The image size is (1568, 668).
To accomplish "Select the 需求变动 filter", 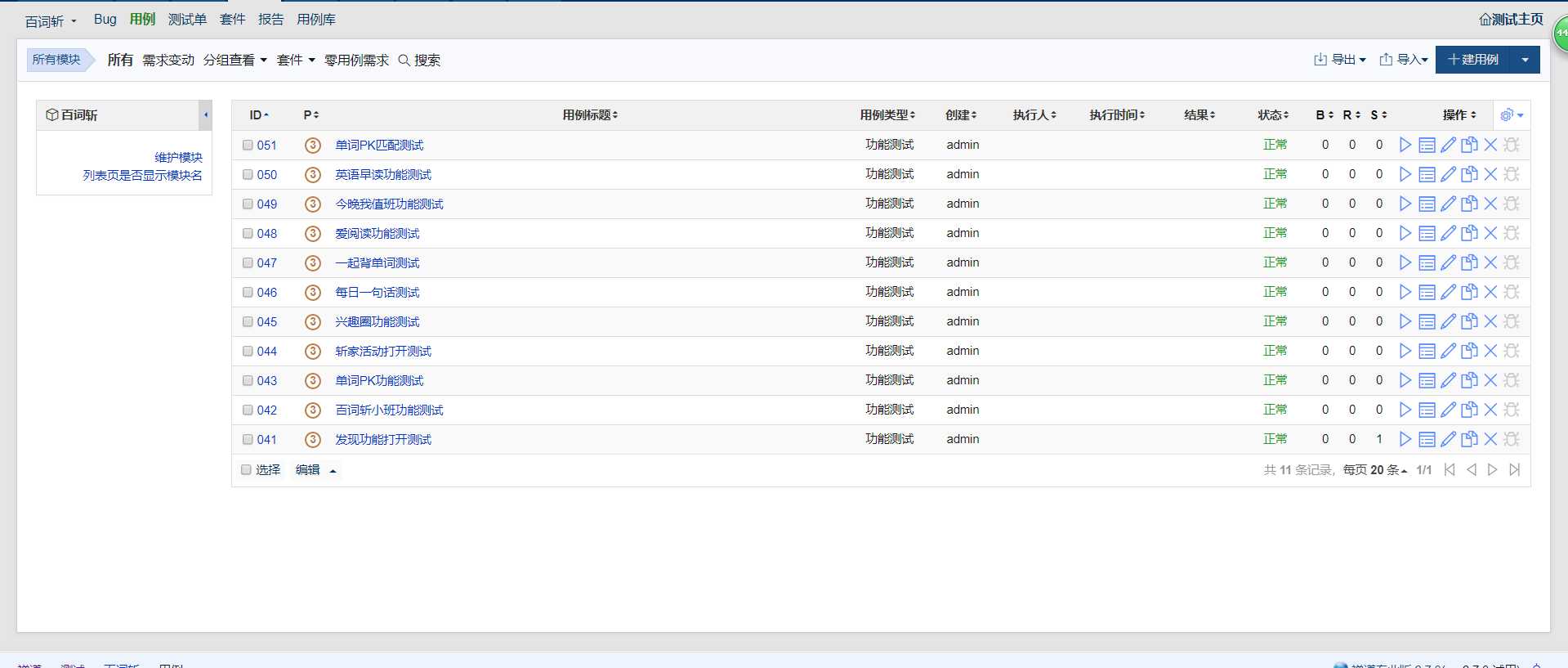I will tap(168, 60).
